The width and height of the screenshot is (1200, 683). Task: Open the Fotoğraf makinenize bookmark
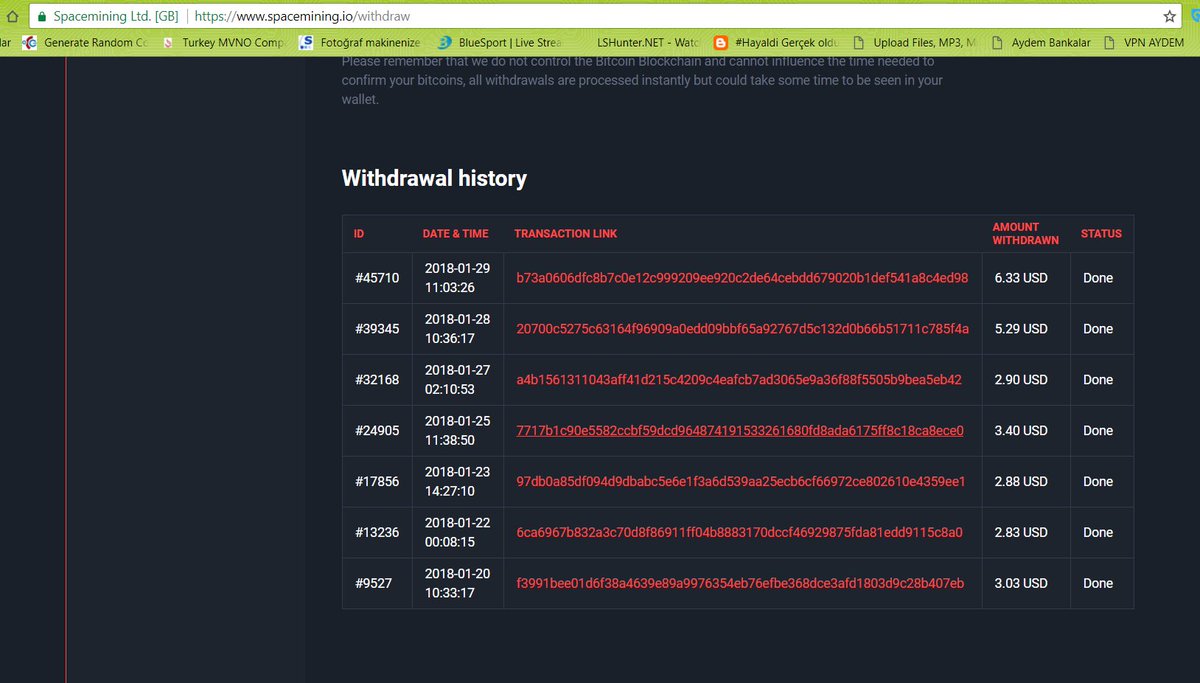pyautogui.click(x=360, y=43)
